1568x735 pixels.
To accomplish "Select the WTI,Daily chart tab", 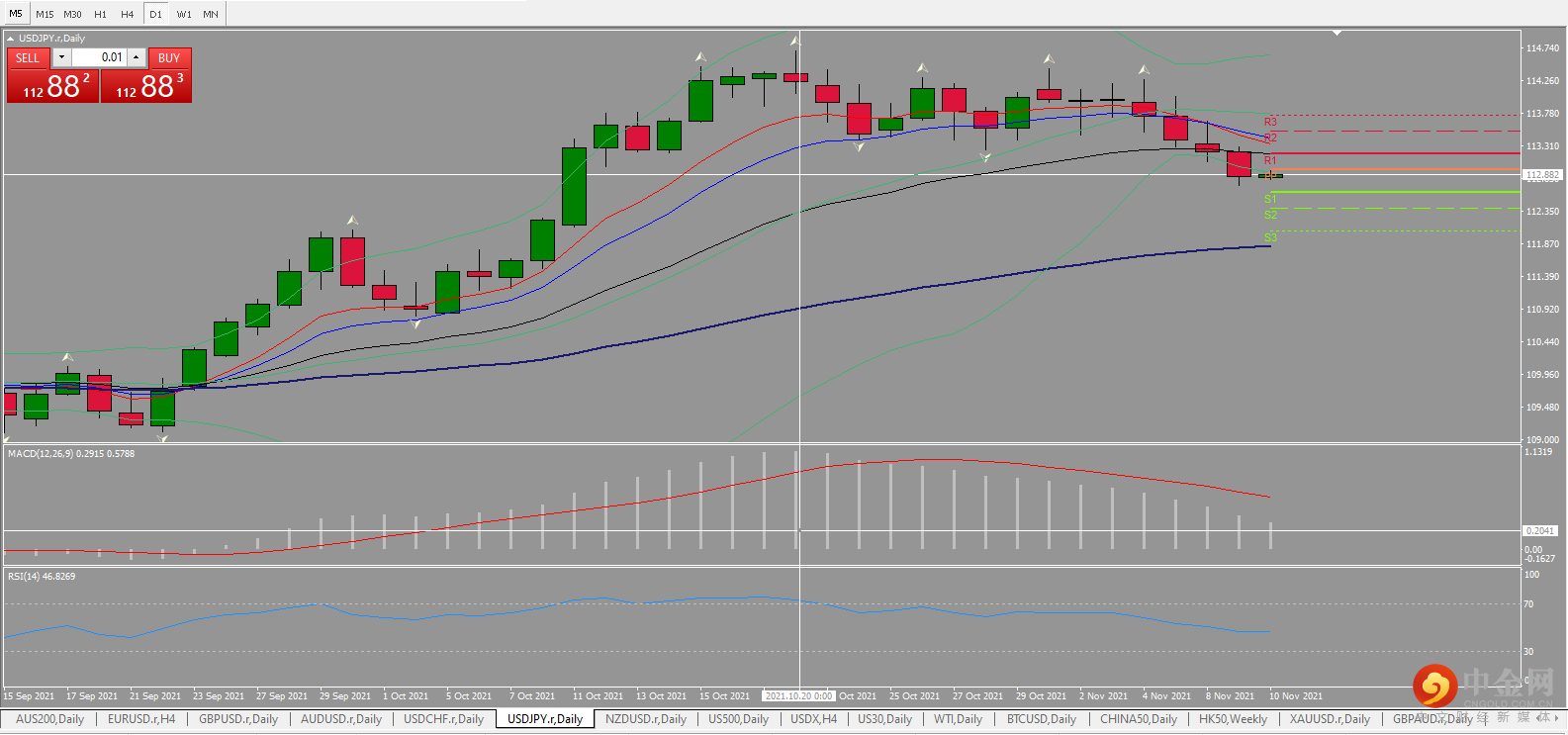I will tap(958, 719).
